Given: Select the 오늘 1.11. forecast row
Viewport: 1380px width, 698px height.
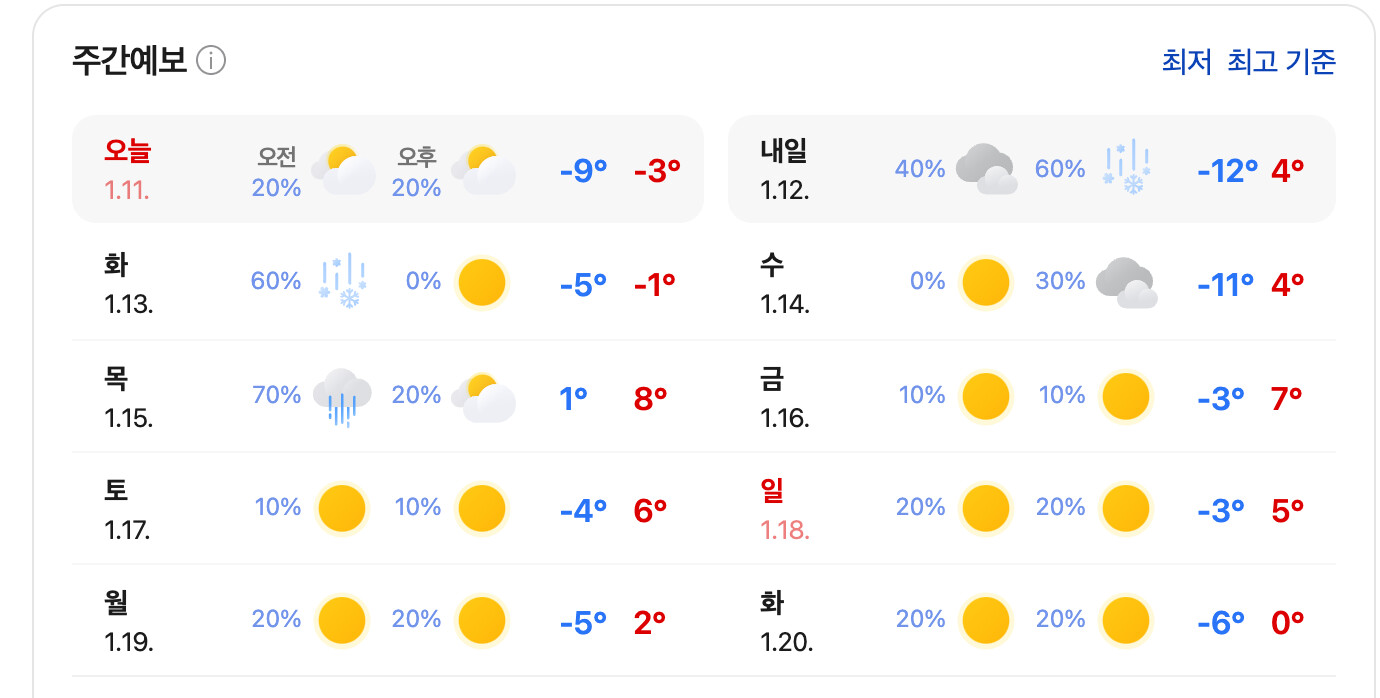Looking at the screenshot, I should [x=387, y=169].
